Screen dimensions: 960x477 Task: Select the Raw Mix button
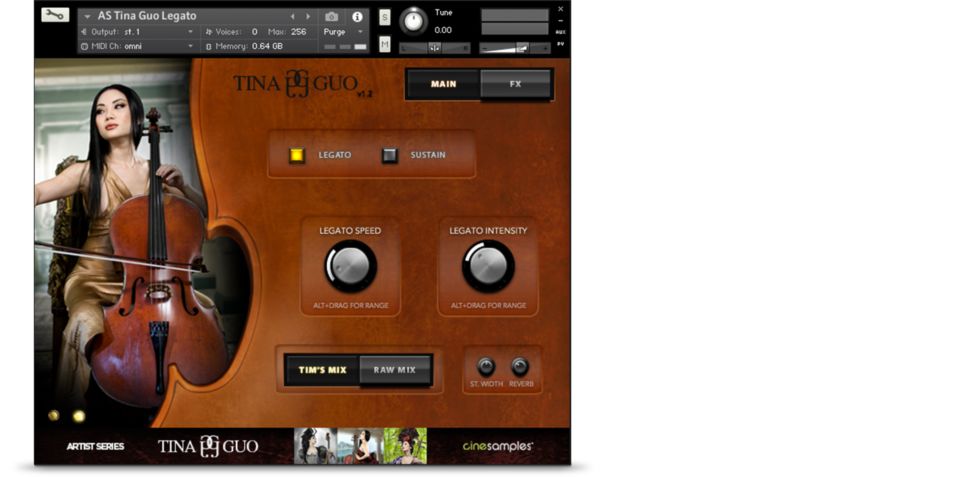tap(395, 370)
